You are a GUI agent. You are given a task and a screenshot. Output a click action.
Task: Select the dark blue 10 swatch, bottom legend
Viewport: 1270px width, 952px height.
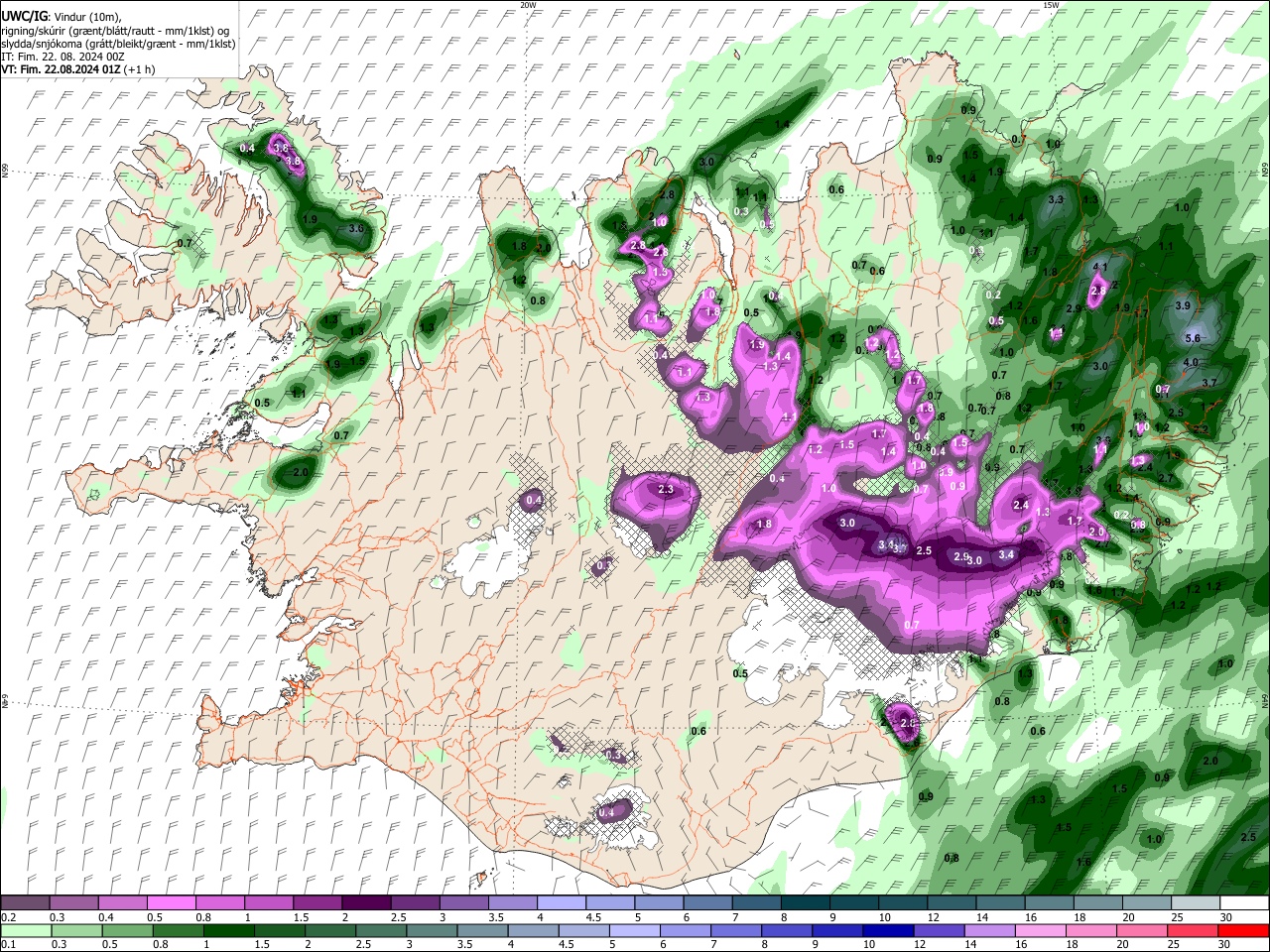coord(889,930)
